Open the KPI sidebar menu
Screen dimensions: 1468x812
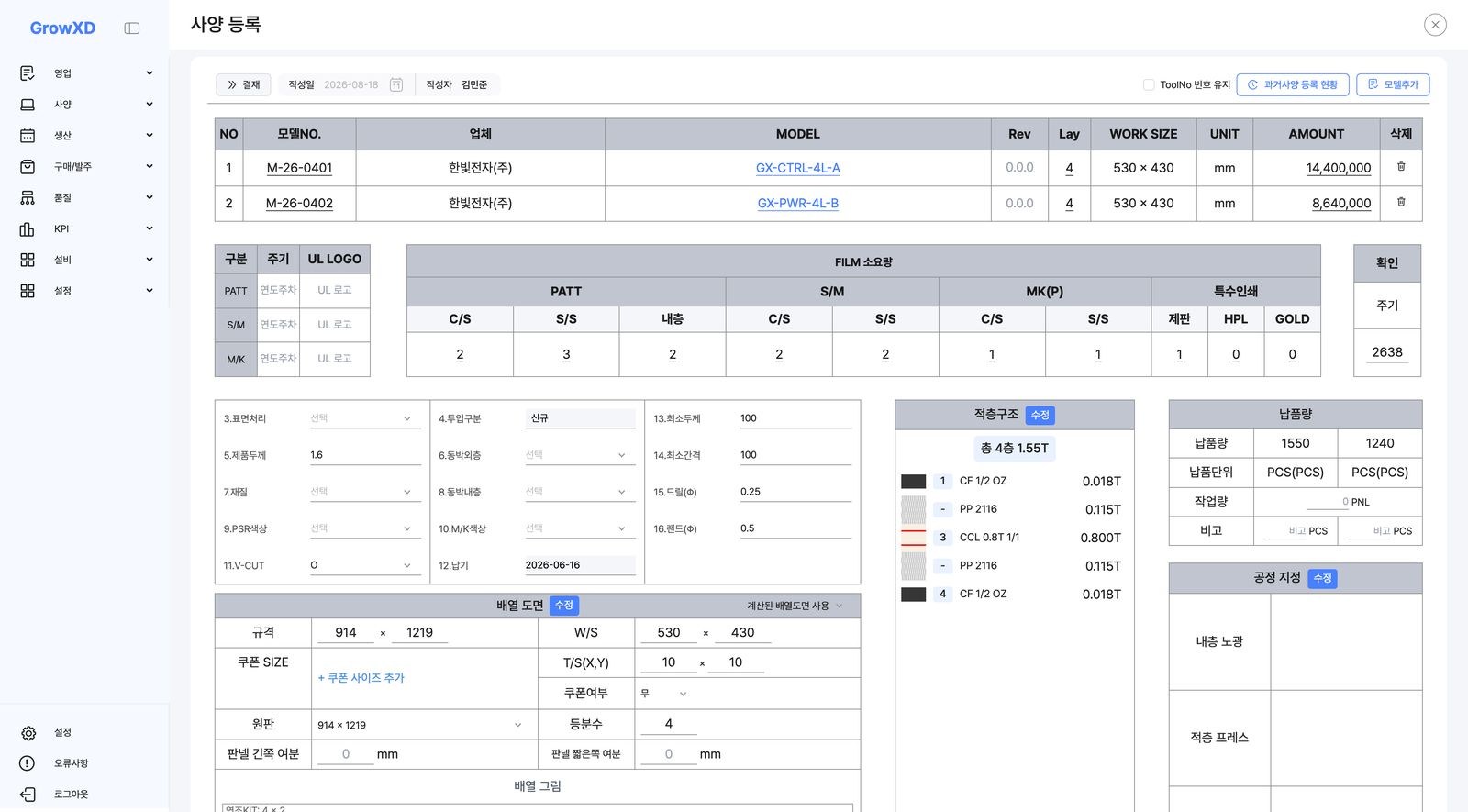[87, 229]
